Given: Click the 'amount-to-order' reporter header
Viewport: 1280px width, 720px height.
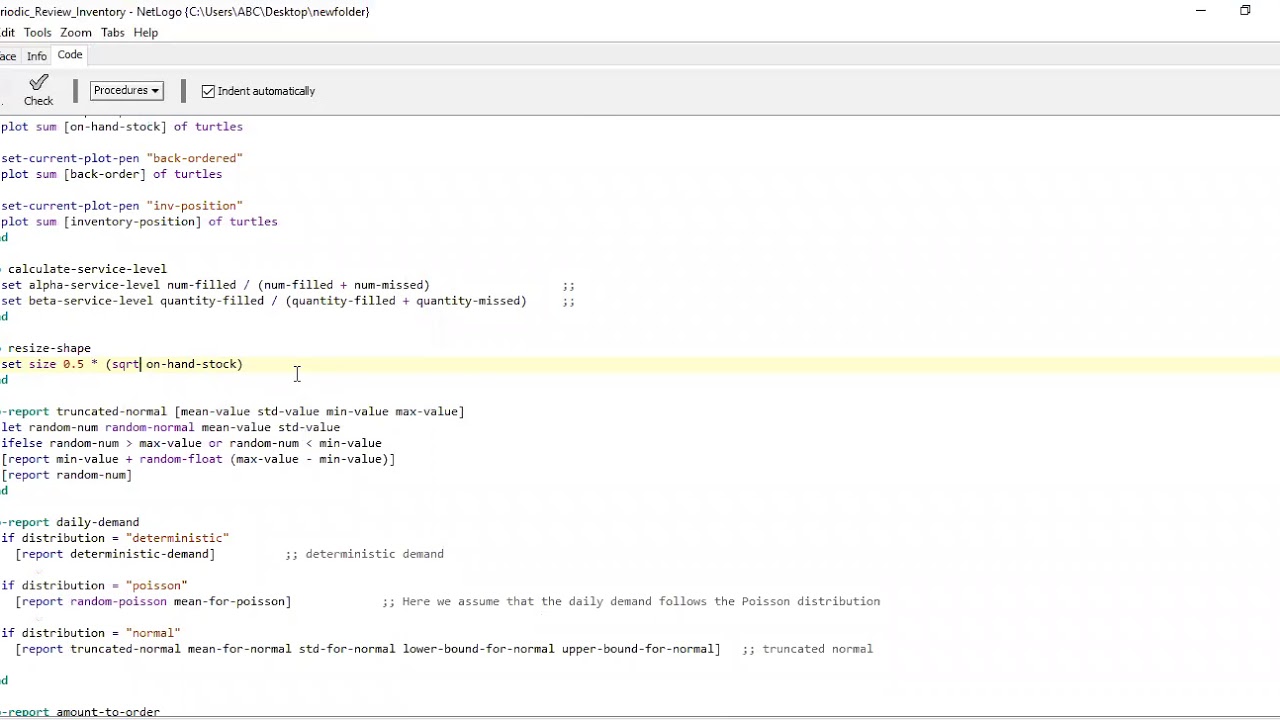Looking at the screenshot, I should pos(80,712).
